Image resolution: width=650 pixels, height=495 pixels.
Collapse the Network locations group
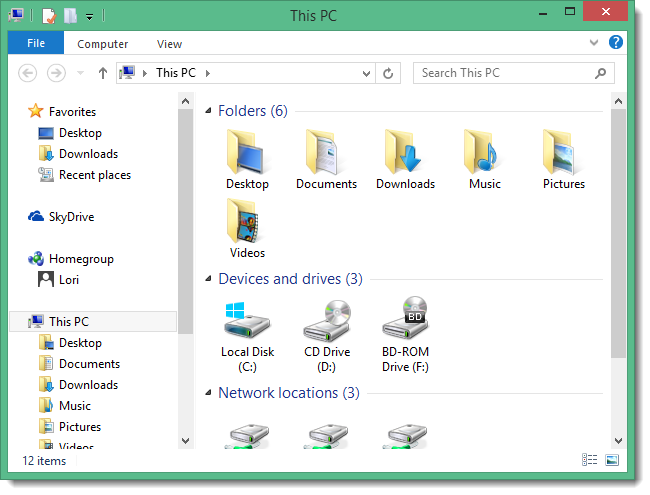209,392
